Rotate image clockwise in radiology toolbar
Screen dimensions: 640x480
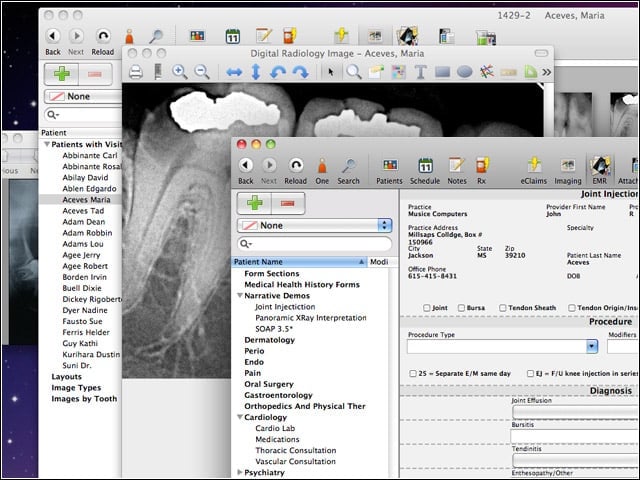point(300,72)
